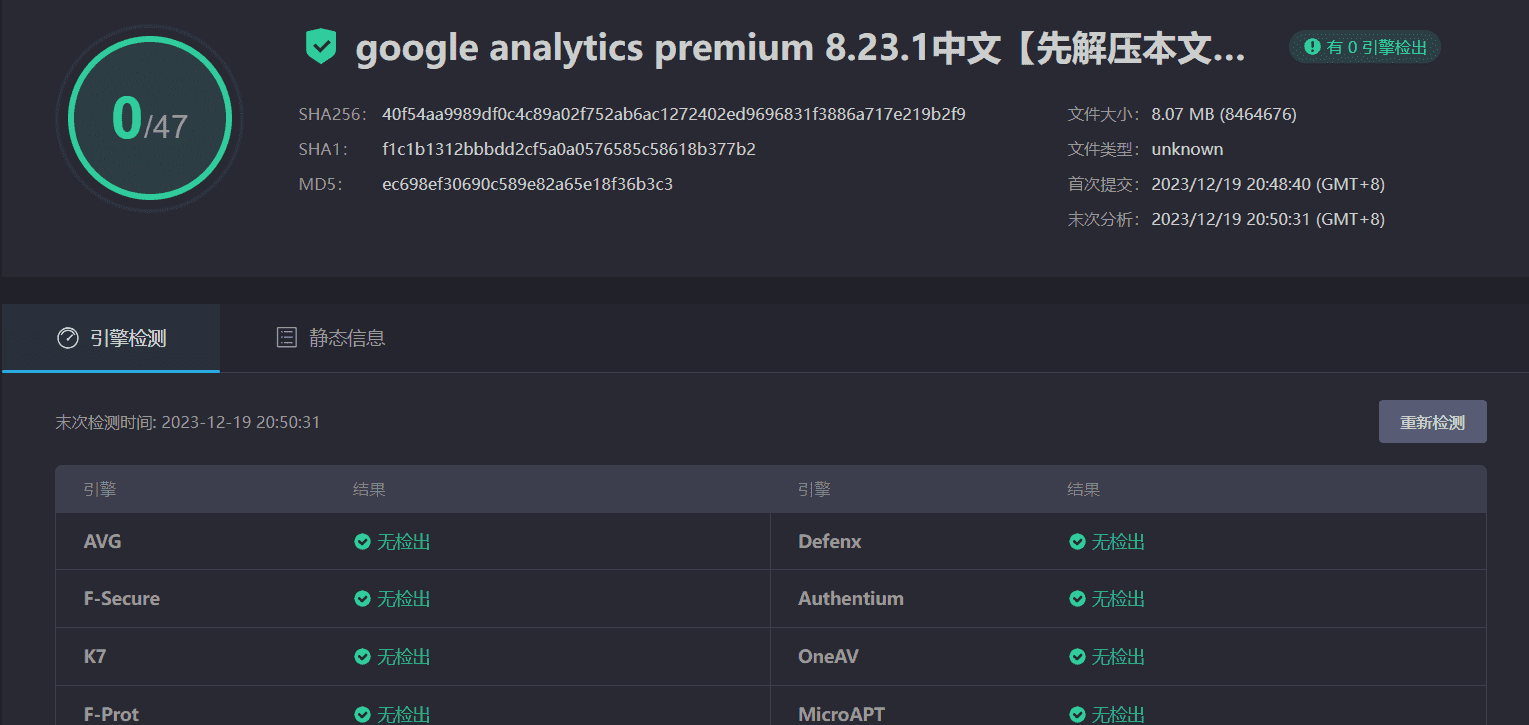Click the MicroAPT engine name
Viewport: 1529px width, 725px height.
tap(841, 714)
